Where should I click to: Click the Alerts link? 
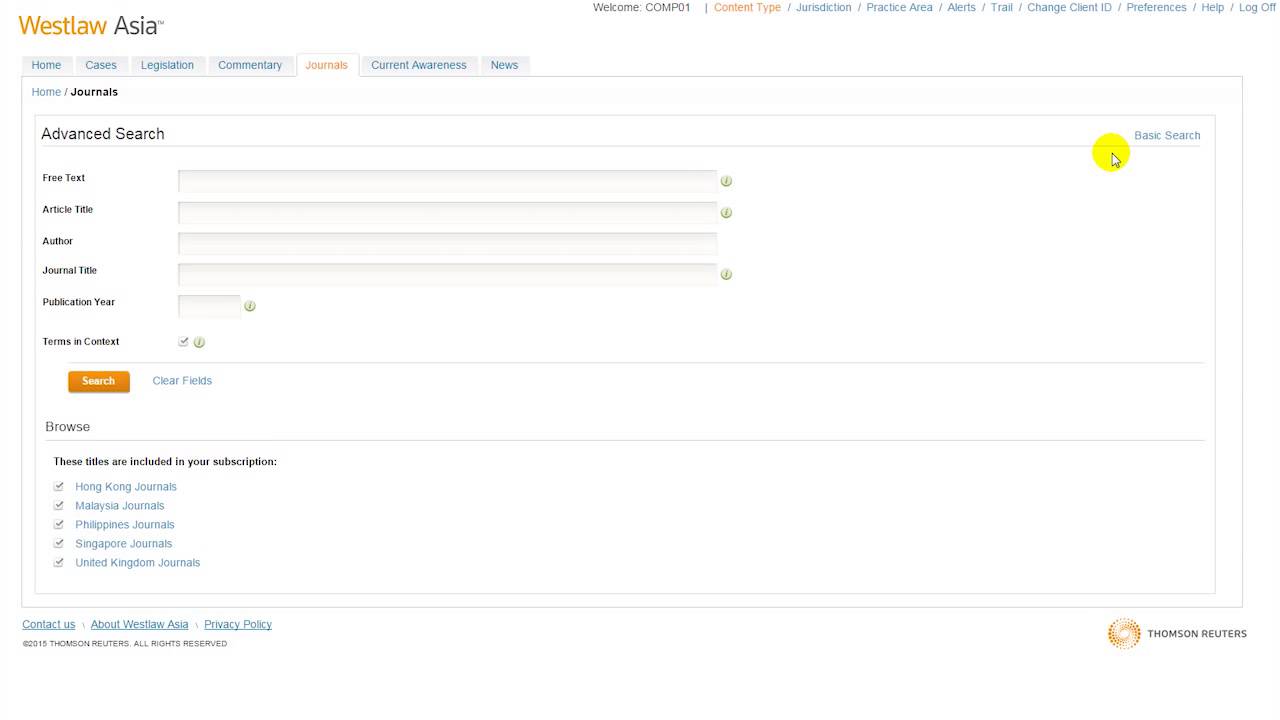pos(962,8)
